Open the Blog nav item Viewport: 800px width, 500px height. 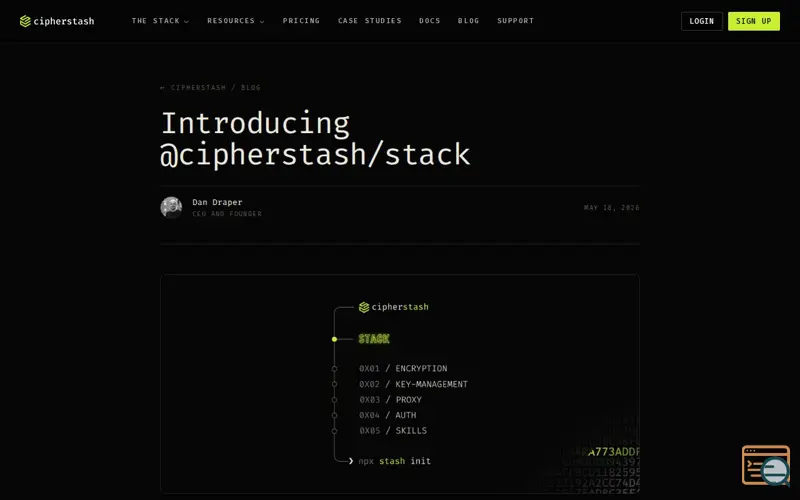pyautogui.click(x=468, y=21)
